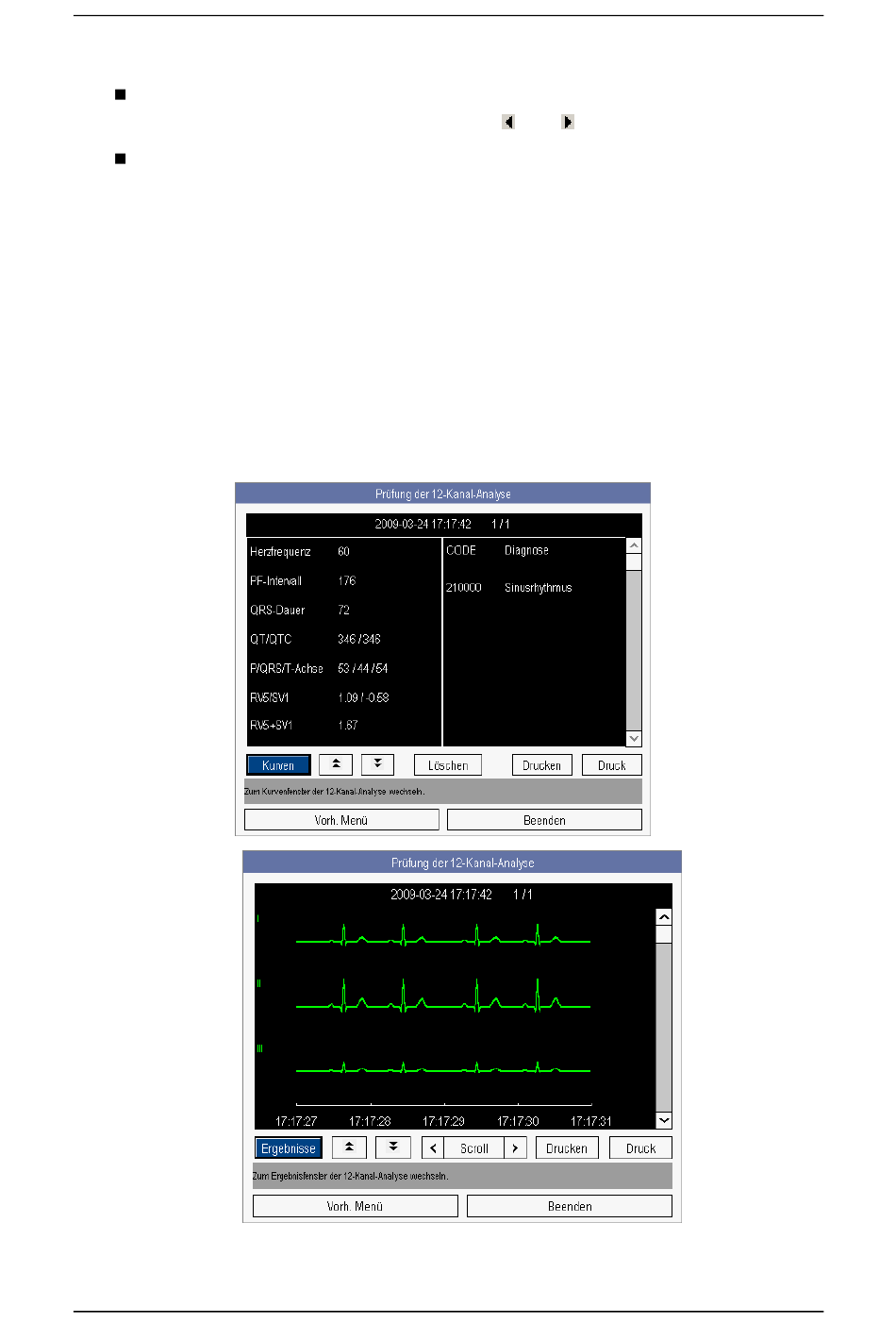Click Herzfrequenz value 60
896x1340 pixels.
344,551
